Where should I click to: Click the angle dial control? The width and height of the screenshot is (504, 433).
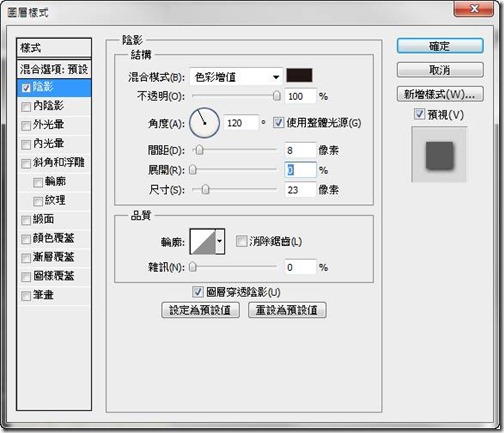point(204,123)
